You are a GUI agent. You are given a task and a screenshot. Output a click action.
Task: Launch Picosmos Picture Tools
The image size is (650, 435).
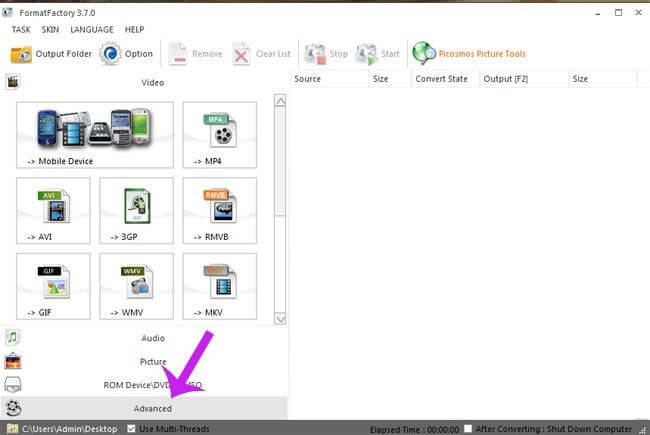(x=424, y=54)
